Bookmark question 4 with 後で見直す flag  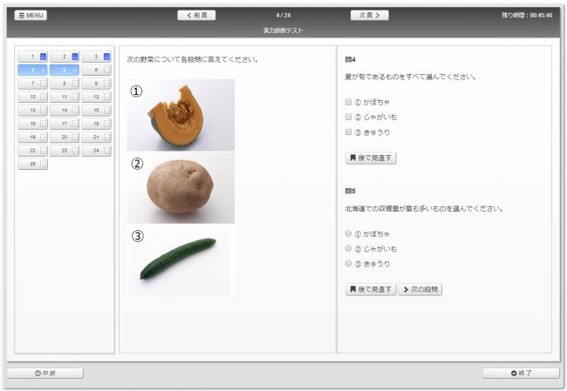(371, 158)
